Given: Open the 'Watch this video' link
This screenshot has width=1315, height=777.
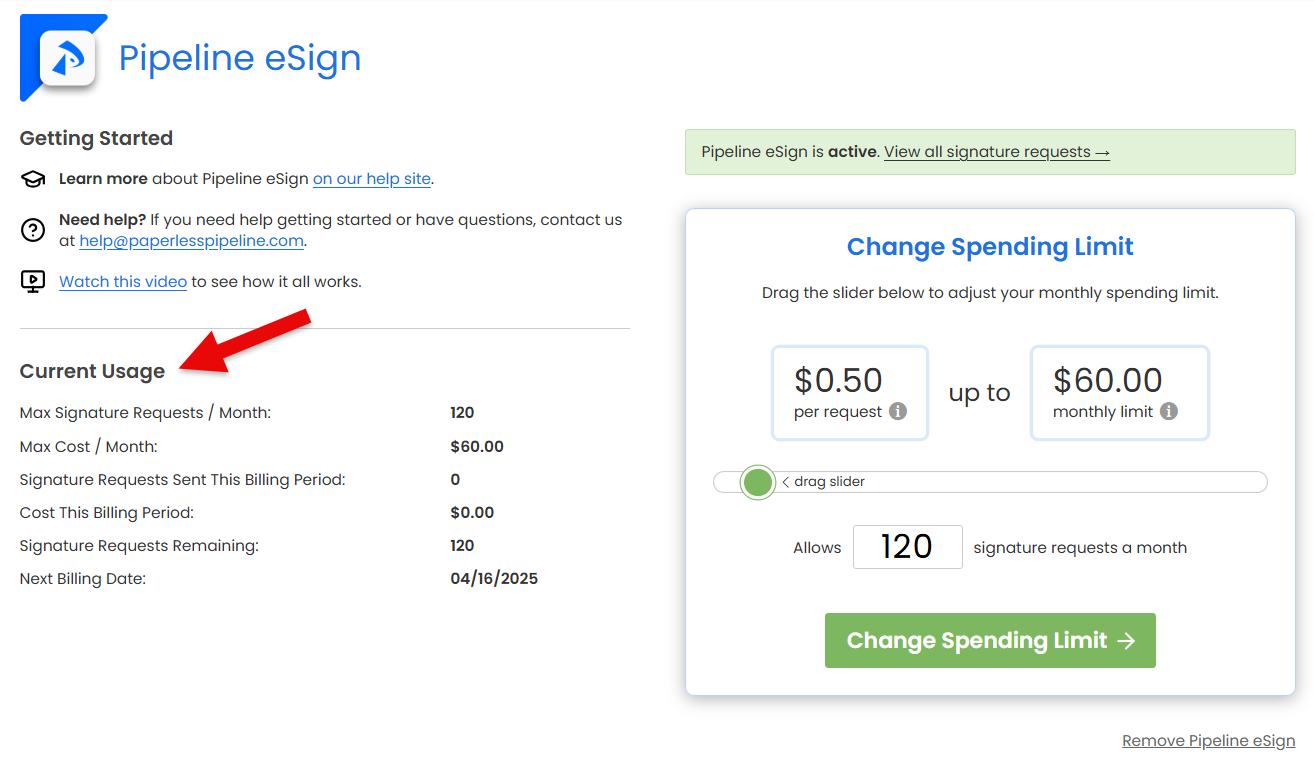Looking at the screenshot, I should click(123, 282).
